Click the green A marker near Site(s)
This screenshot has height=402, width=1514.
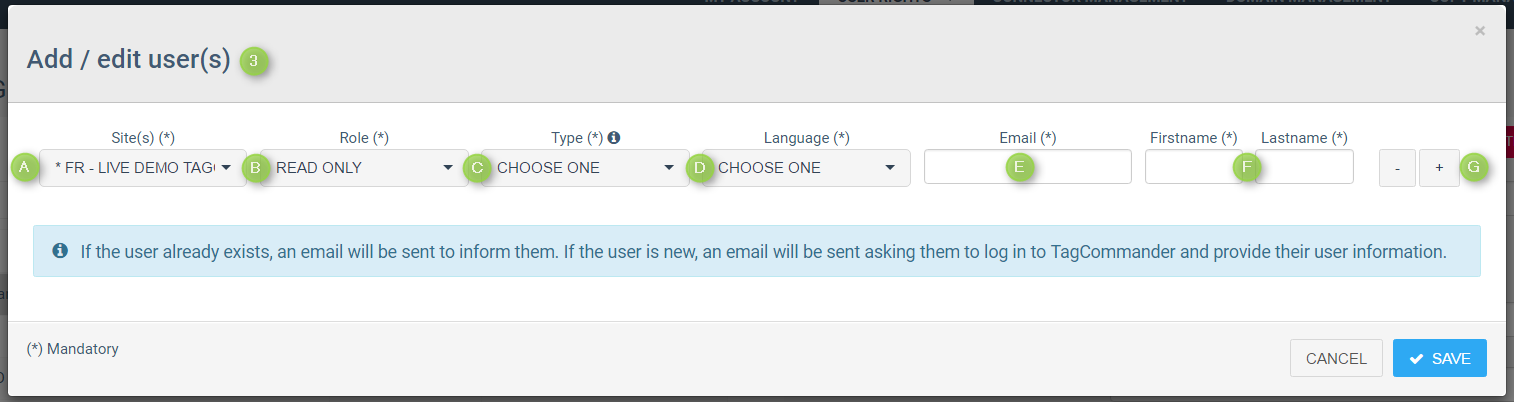24,167
